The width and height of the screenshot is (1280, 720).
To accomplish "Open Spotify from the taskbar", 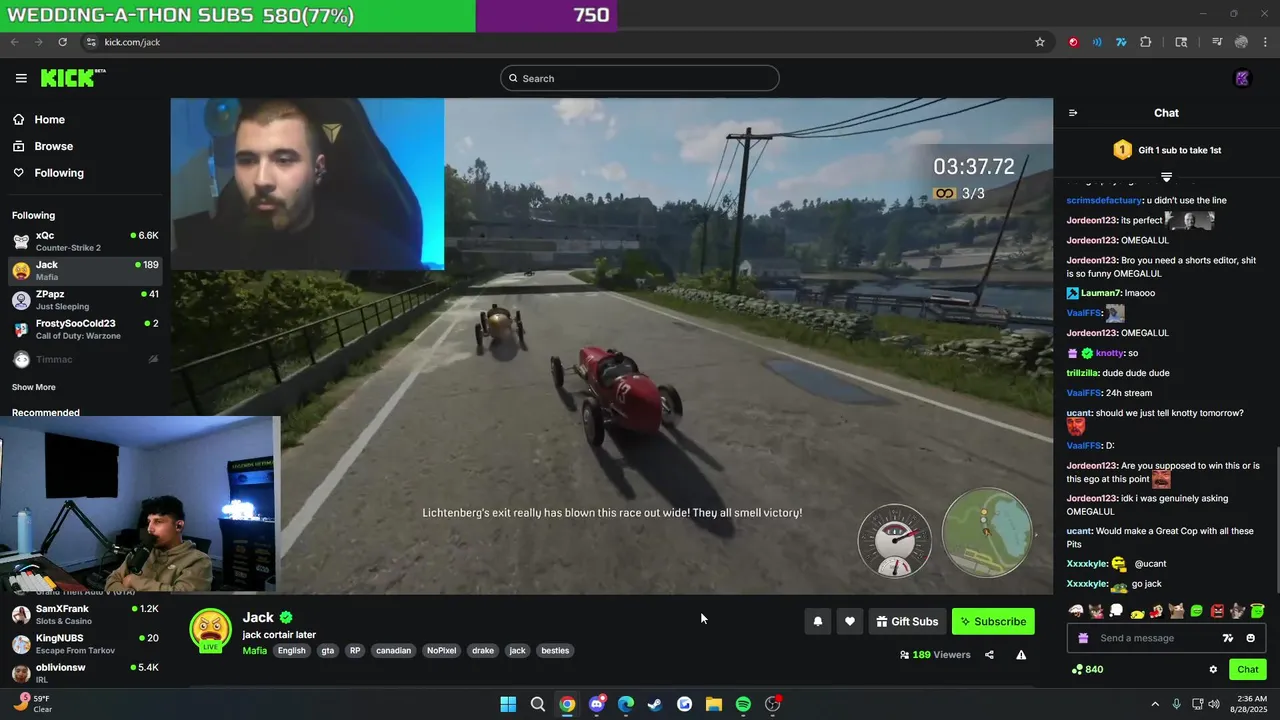I will tap(743, 704).
